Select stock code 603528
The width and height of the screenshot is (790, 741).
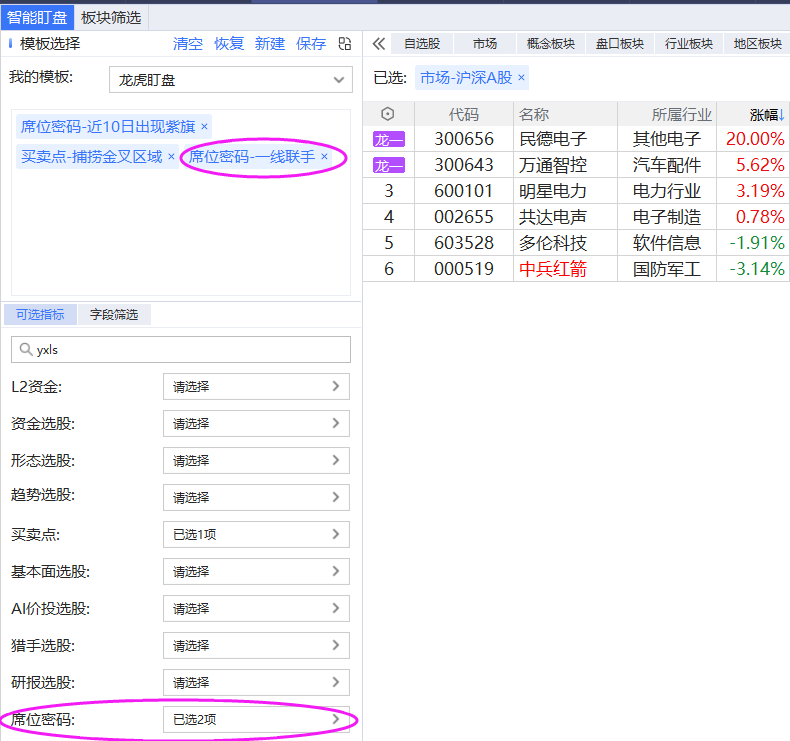click(x=464, y=243)
